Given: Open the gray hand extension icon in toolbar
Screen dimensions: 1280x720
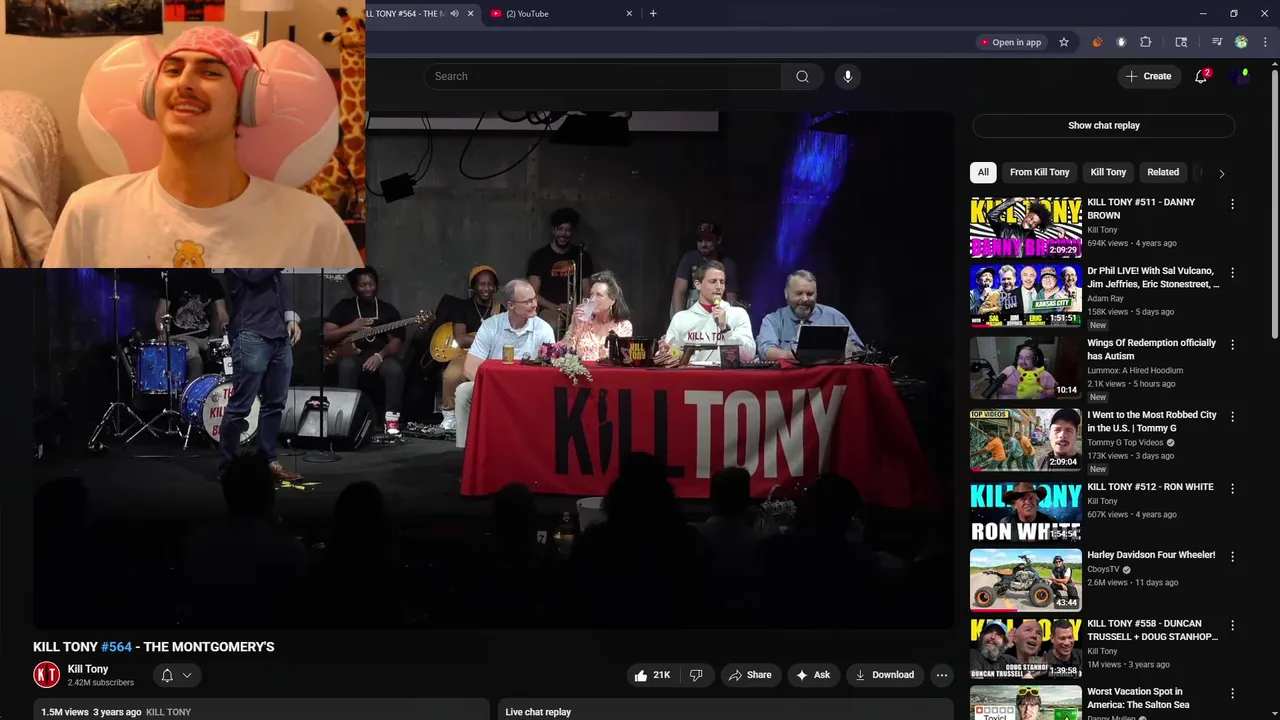Looking at the screenshot, I should 1121,42.
